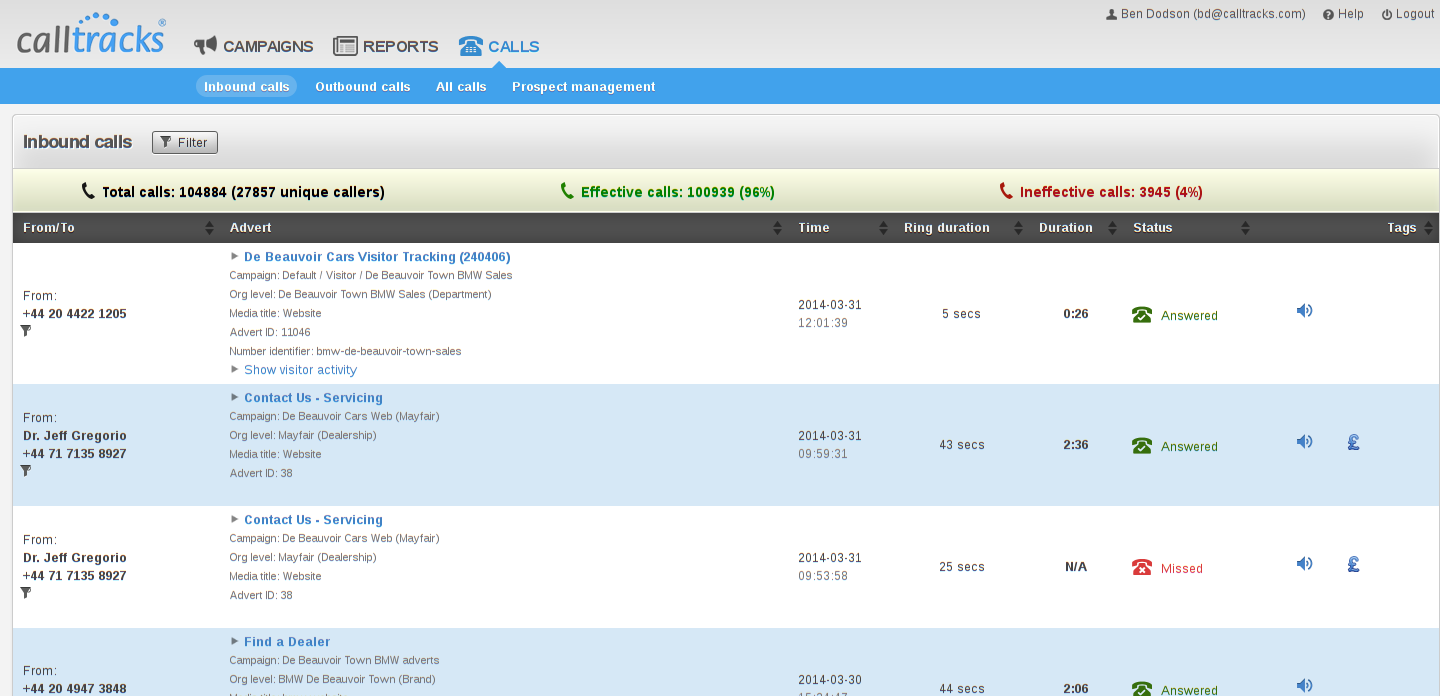Screen dimensions: 1440x696
Task: Select phone number +44 20 4947 3848
Action: coord(75,688)
